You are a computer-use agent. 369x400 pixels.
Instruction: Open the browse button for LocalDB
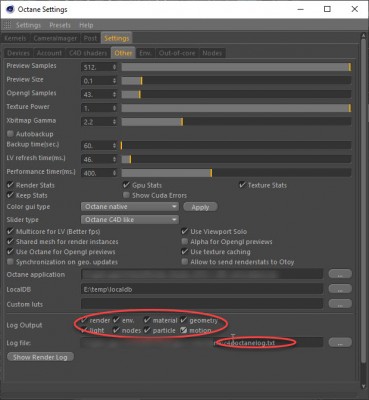(340, 289)
